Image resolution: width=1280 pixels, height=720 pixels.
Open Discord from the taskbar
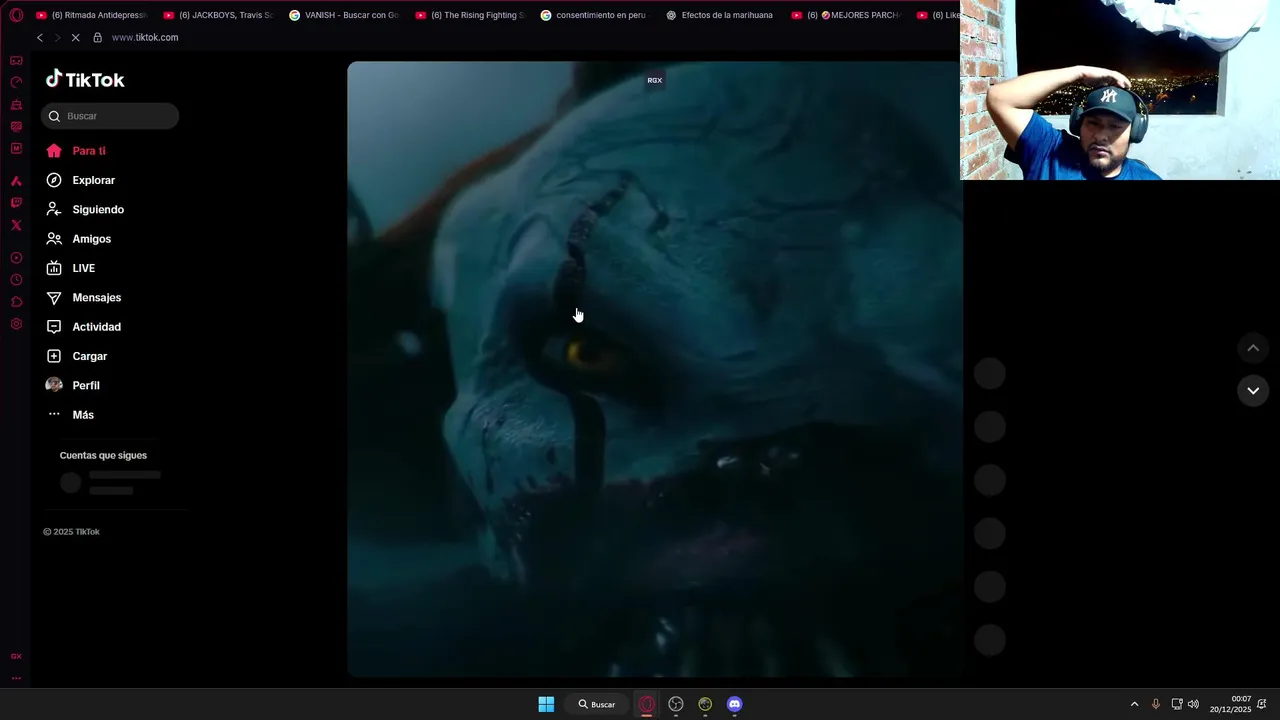pyautogui.click(x=735, y=704)
